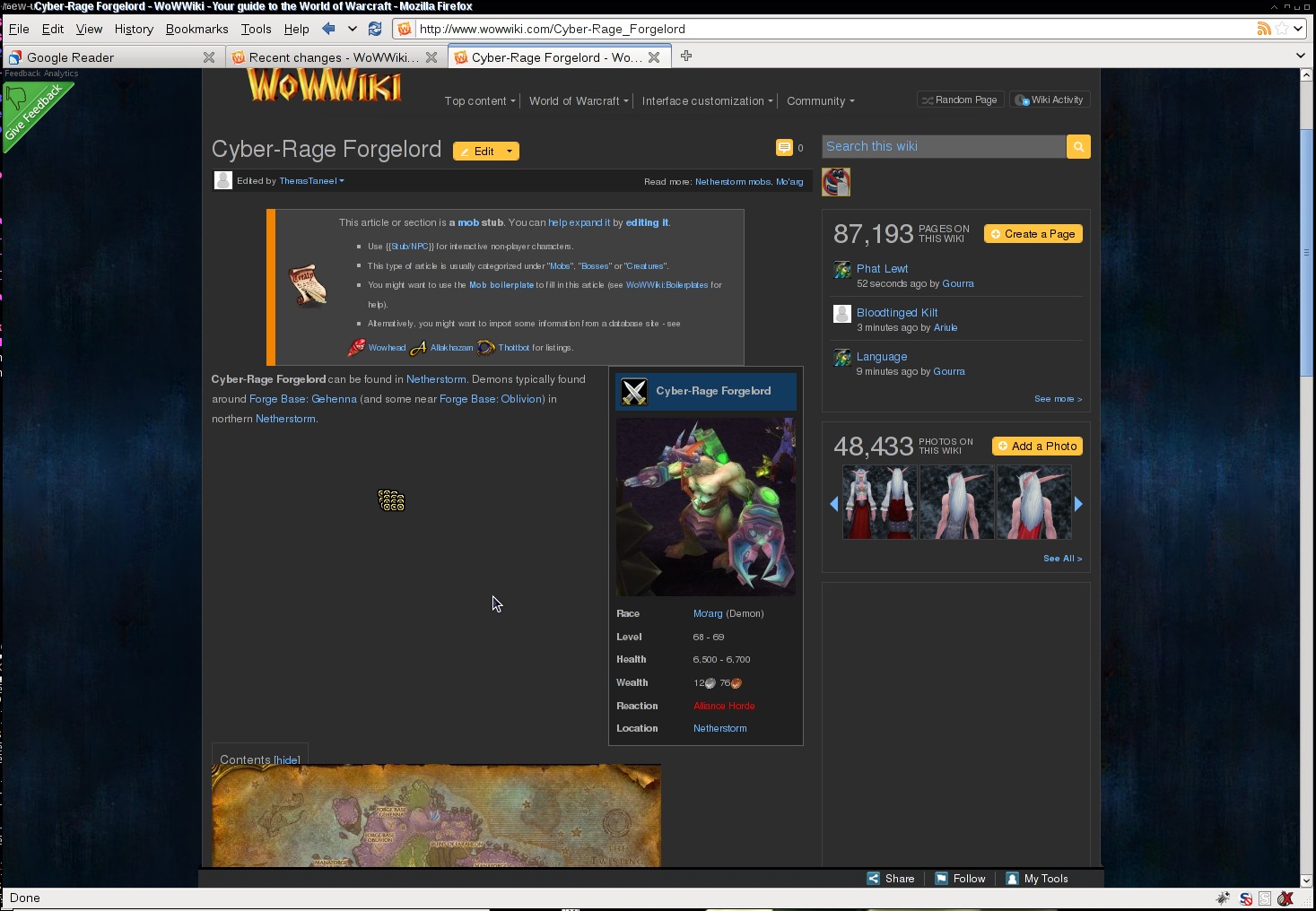
Task: Open the list-all-tabs dropdown
Action: [x=1301, y=56]
